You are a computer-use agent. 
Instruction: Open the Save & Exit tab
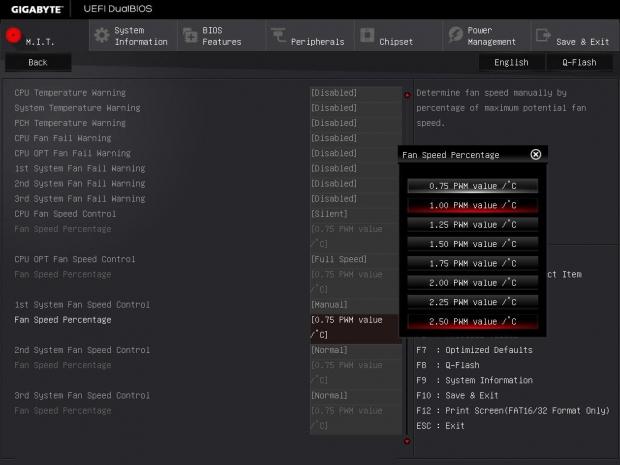tap(575, 36)
